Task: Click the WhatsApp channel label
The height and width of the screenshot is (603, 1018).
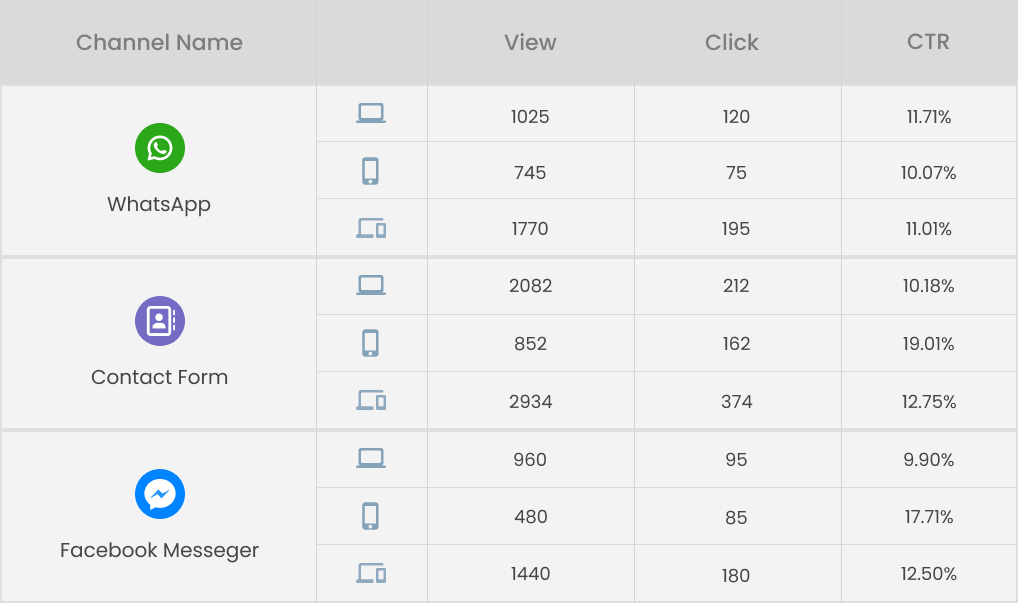Action: [159, 204]
